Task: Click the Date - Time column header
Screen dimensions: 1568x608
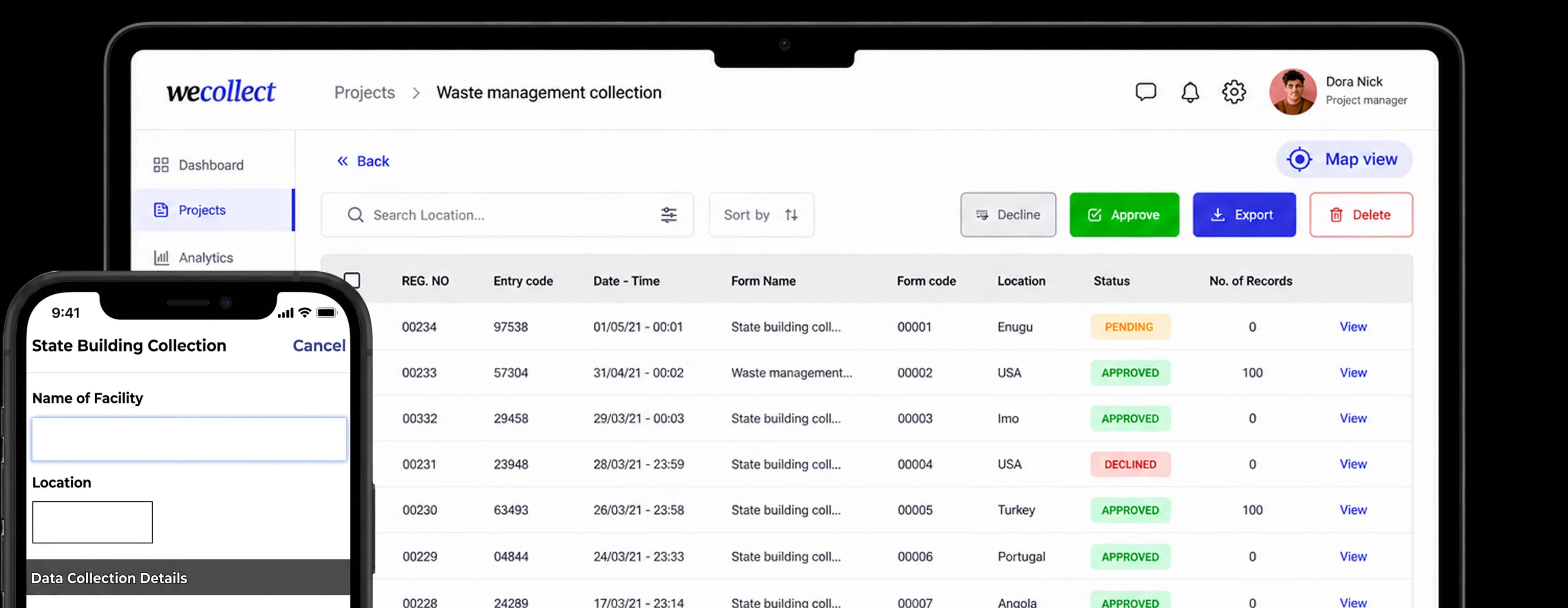Action: (626, 281)
